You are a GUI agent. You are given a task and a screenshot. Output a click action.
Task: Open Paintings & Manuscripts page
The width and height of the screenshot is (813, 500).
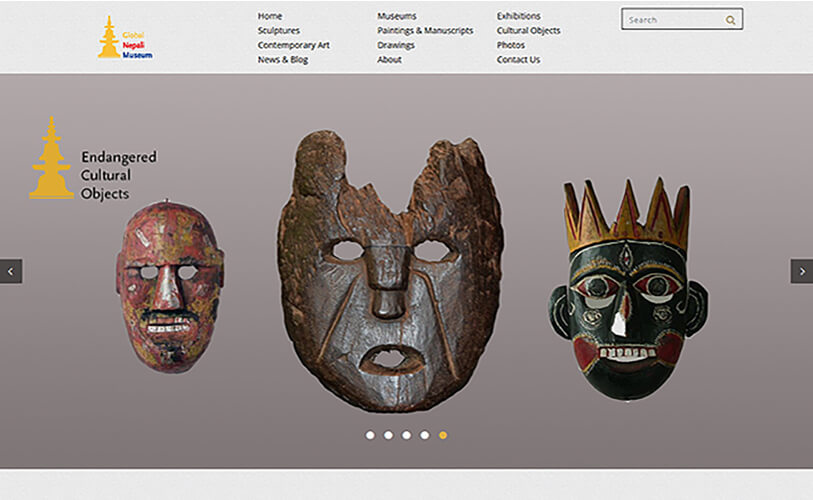click(425, 31)
